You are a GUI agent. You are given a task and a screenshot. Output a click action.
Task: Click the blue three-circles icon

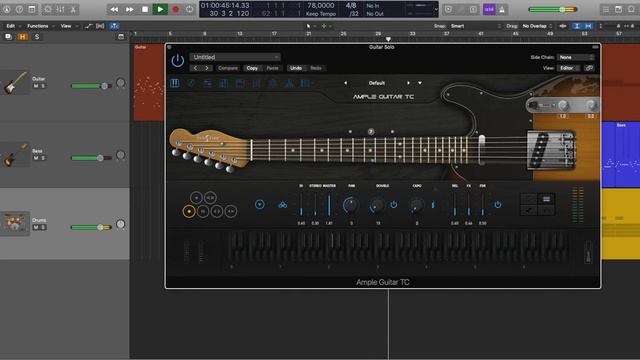click(x=282, y=204)
